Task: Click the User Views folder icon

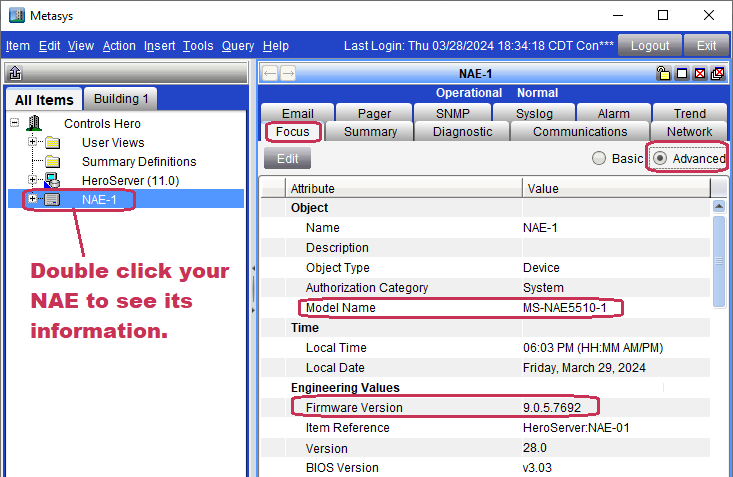Action: tap(52, 143)
